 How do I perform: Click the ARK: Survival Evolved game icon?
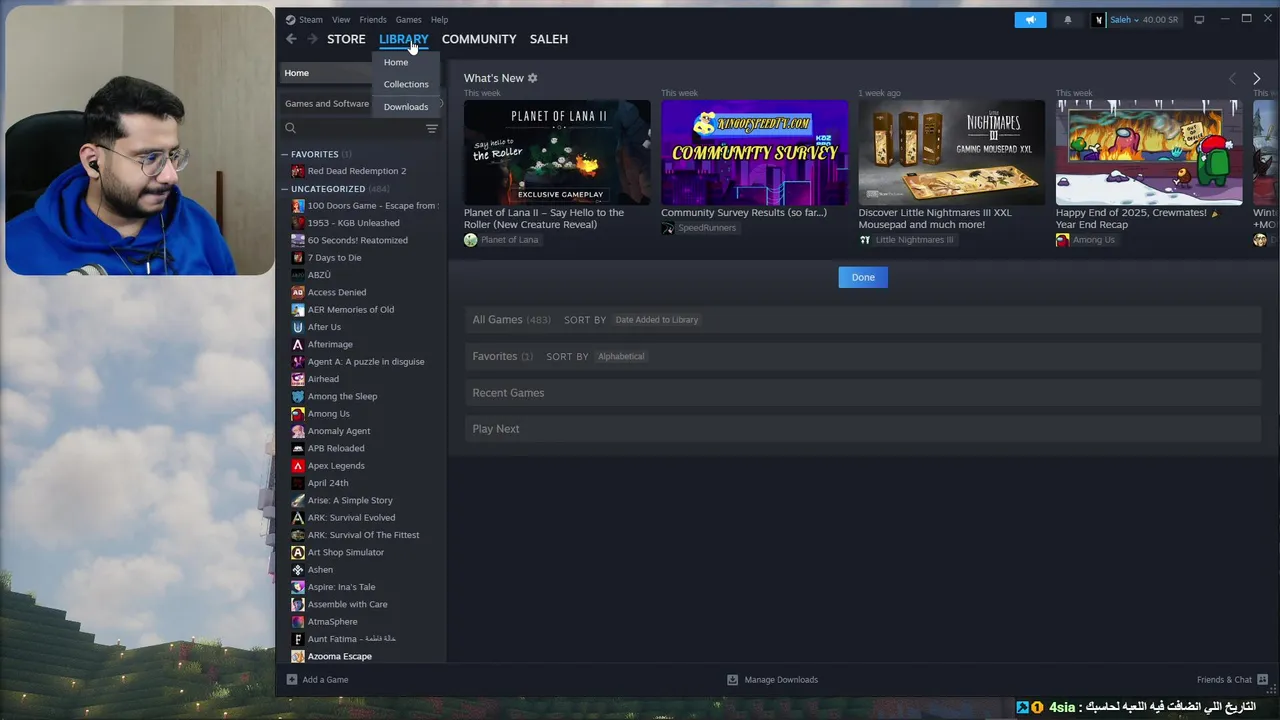click(x=298, y=518)
